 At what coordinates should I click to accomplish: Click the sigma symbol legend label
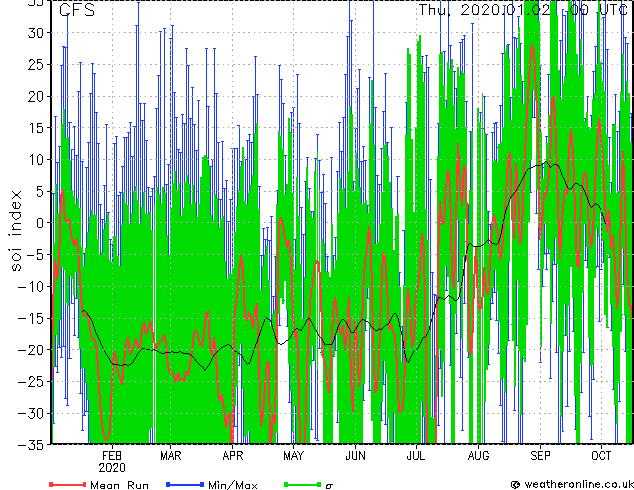click(x=329, y=486)
